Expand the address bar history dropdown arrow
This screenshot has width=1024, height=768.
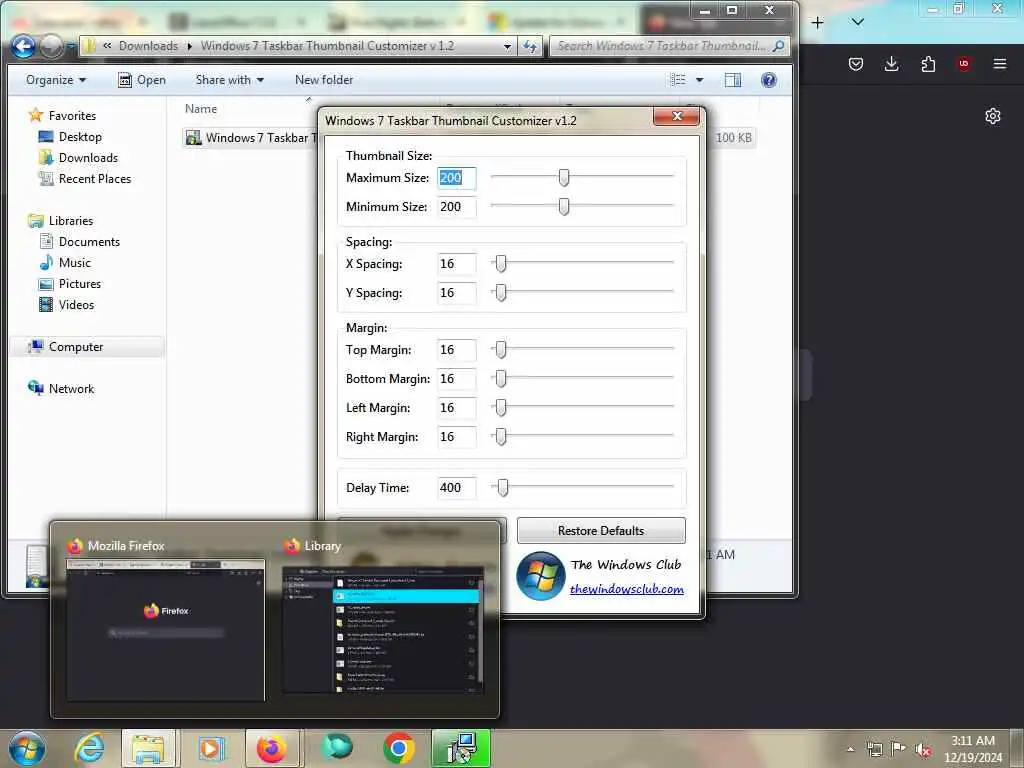(507, 46)
